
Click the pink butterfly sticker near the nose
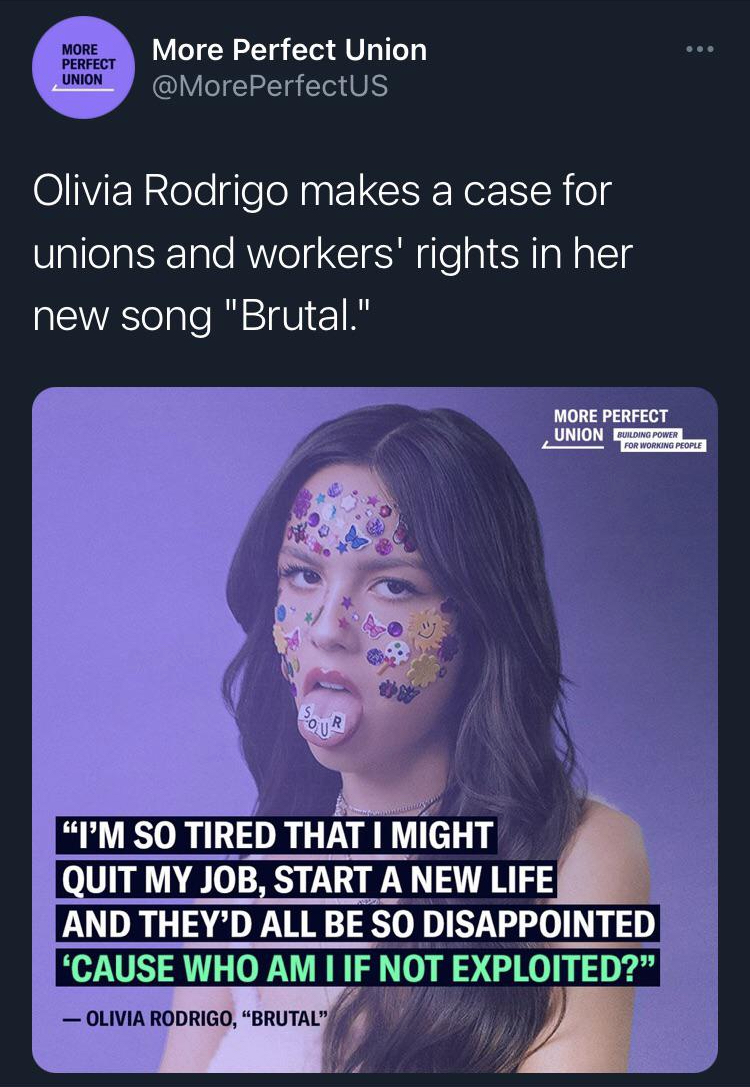point(372,629)
